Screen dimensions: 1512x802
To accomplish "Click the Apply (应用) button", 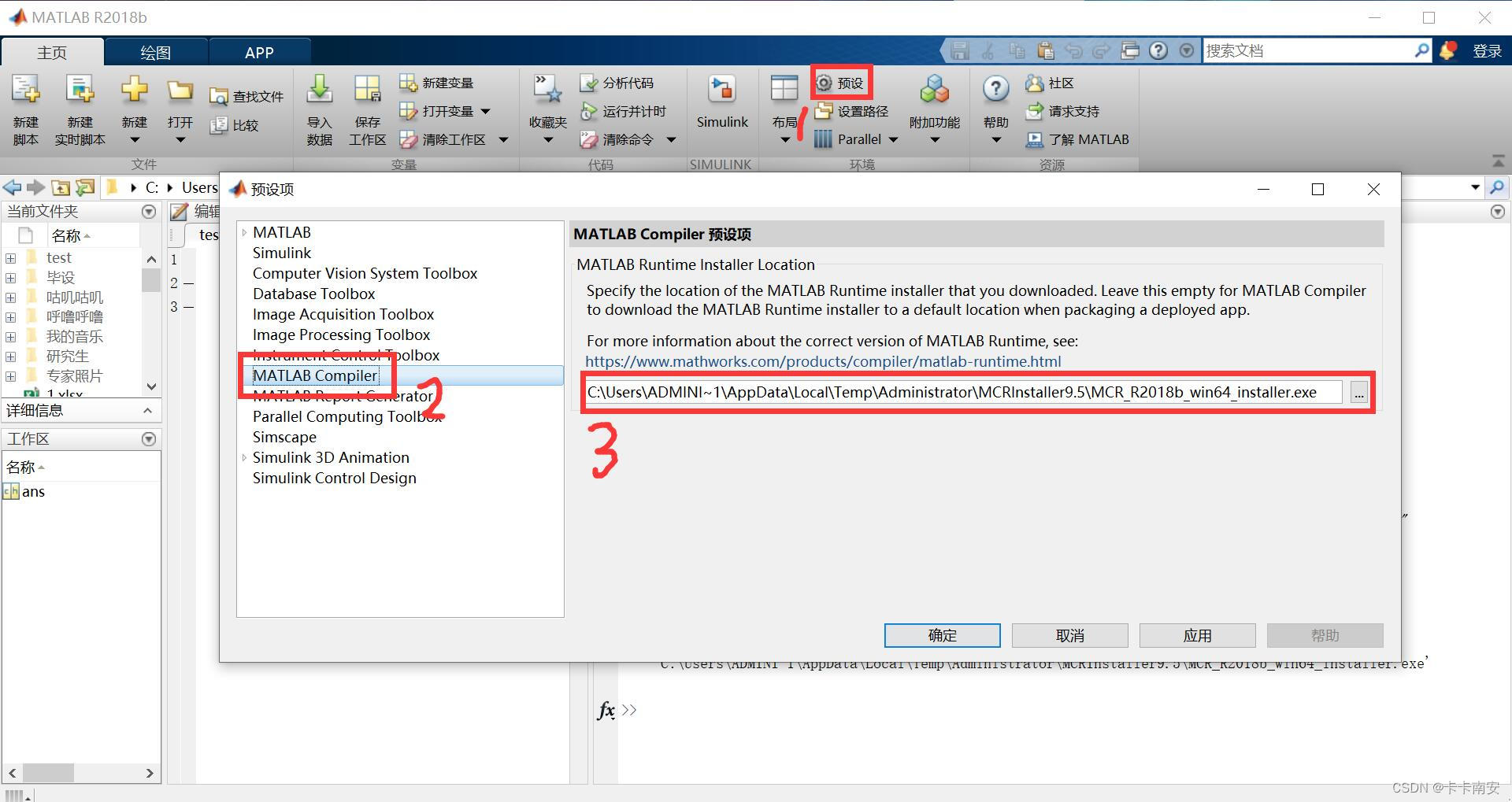I will (1197, 635).
